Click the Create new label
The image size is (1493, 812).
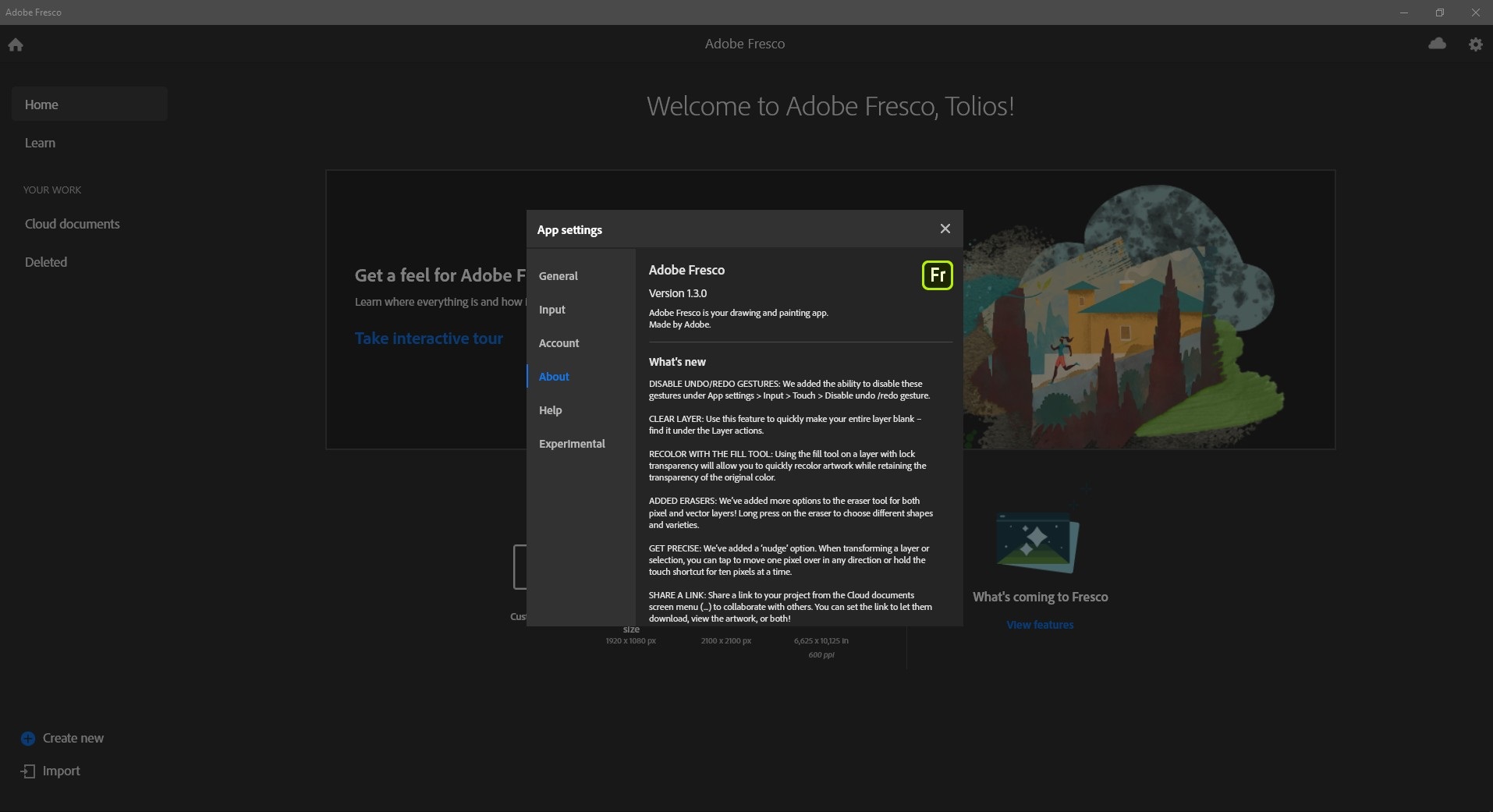[73, 738]
